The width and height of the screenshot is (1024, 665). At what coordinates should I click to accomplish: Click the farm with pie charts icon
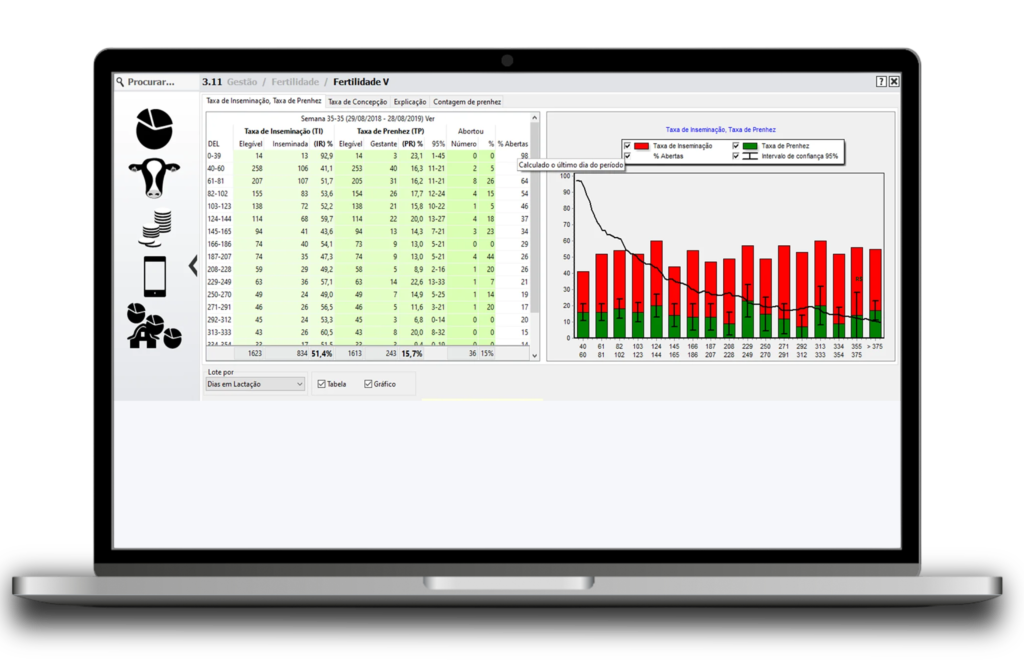tap(154, 327)
